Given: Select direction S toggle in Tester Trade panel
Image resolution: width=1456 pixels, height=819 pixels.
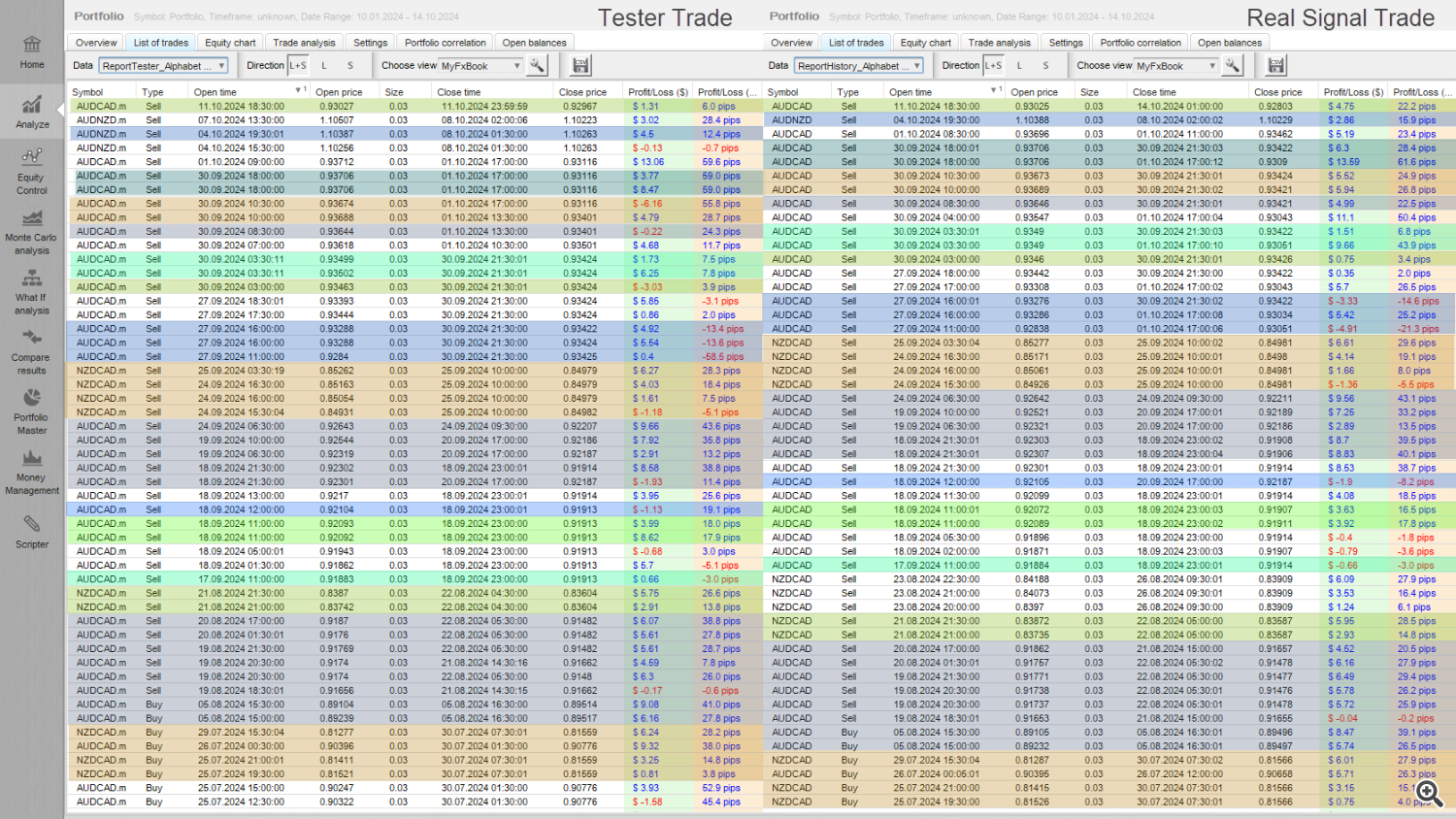Looking at the screenshot, I should (x=350, y=66).
